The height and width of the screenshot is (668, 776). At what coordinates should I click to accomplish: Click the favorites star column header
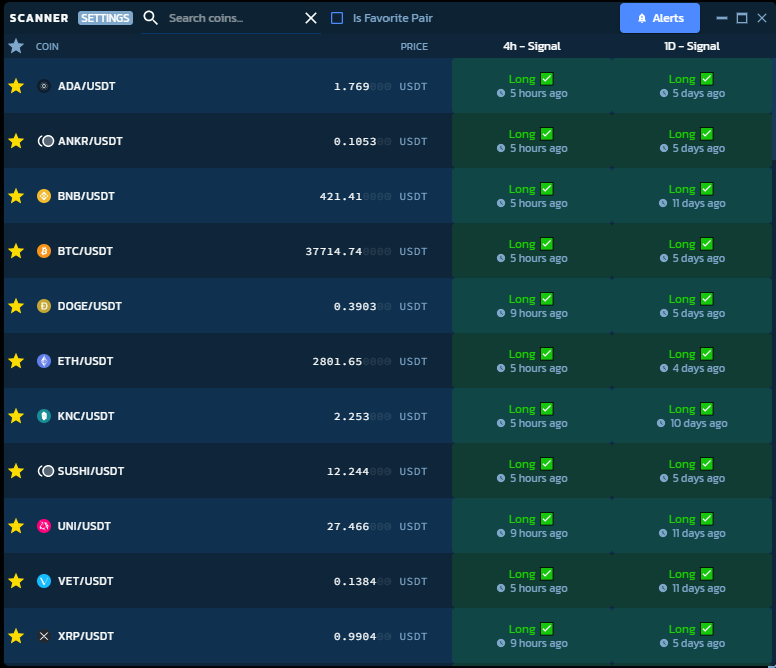[x=16, y=46]
